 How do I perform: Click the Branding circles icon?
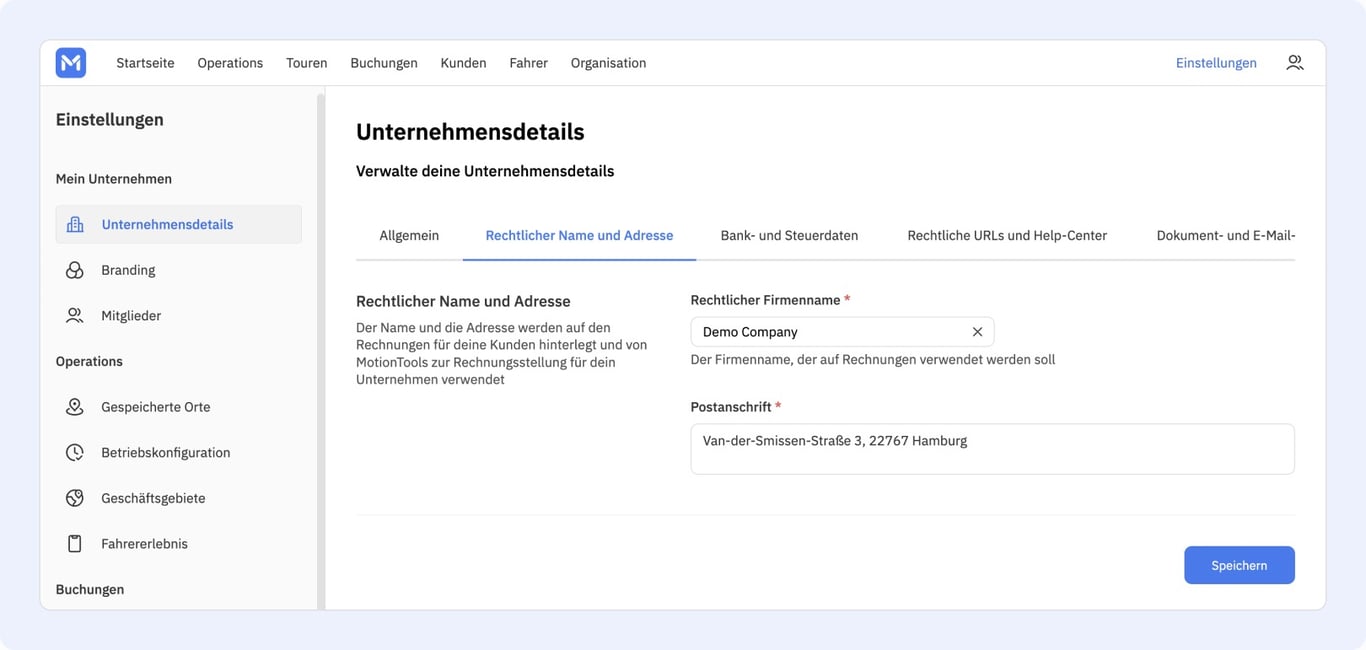click(x=75, y=270)
